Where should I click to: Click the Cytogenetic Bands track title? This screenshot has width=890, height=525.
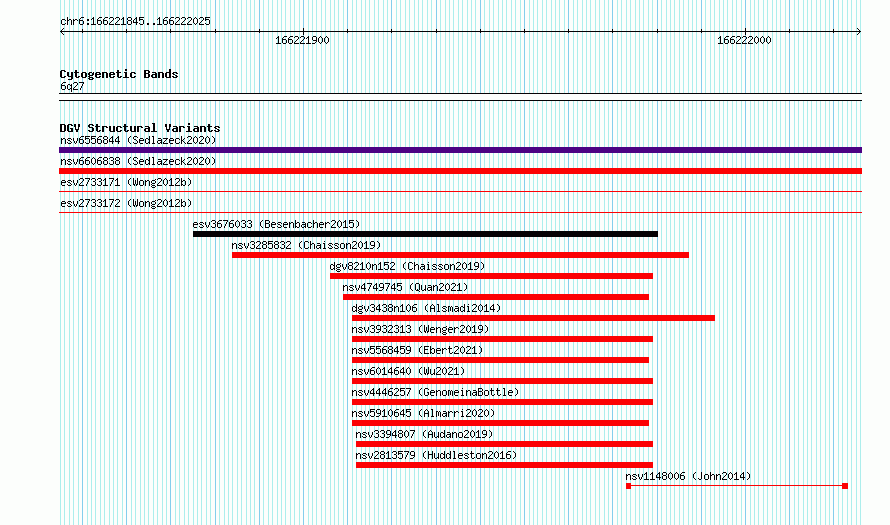(119, 74)
